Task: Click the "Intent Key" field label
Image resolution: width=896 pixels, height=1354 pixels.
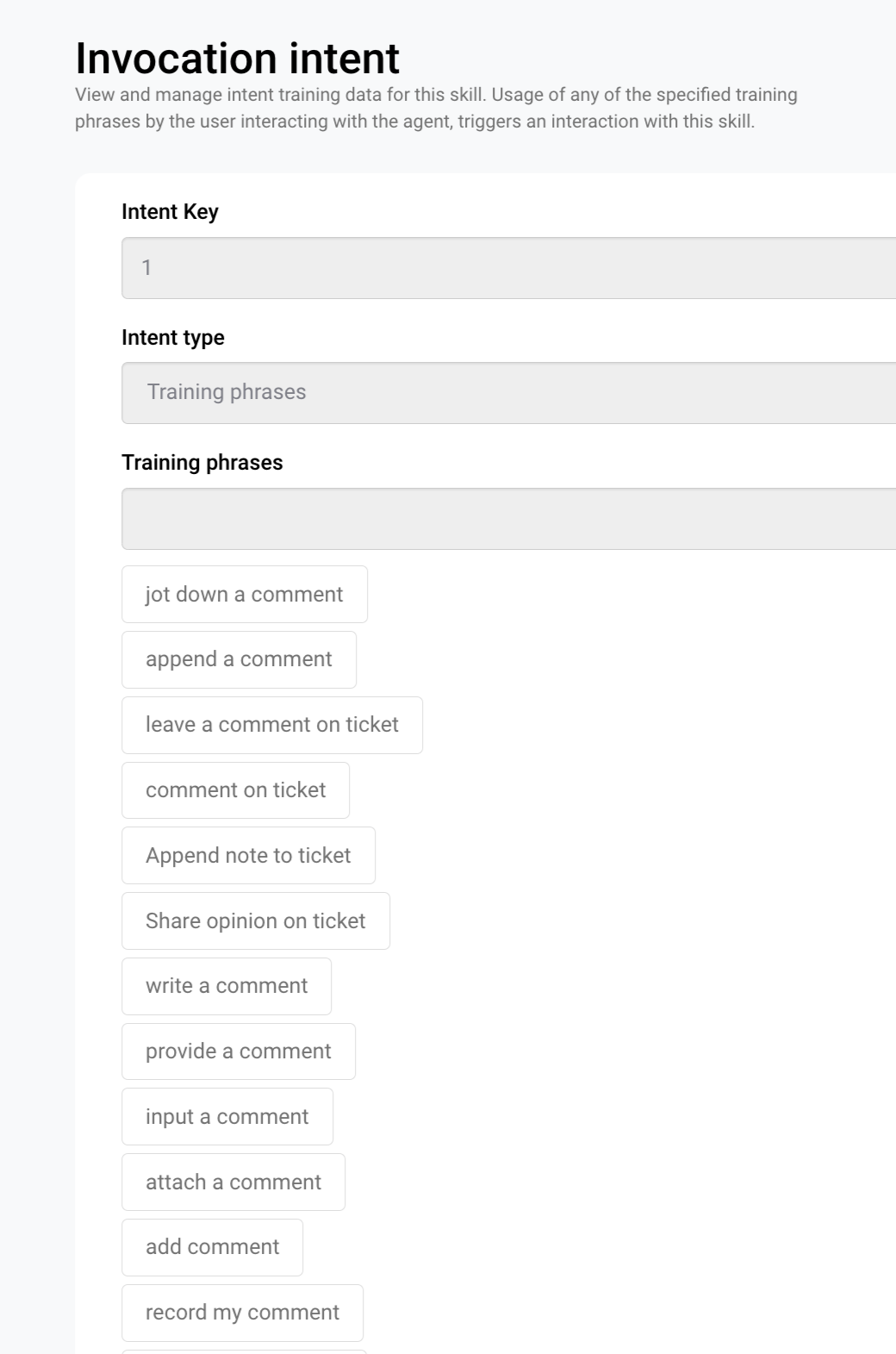Action: click(170, 212)
